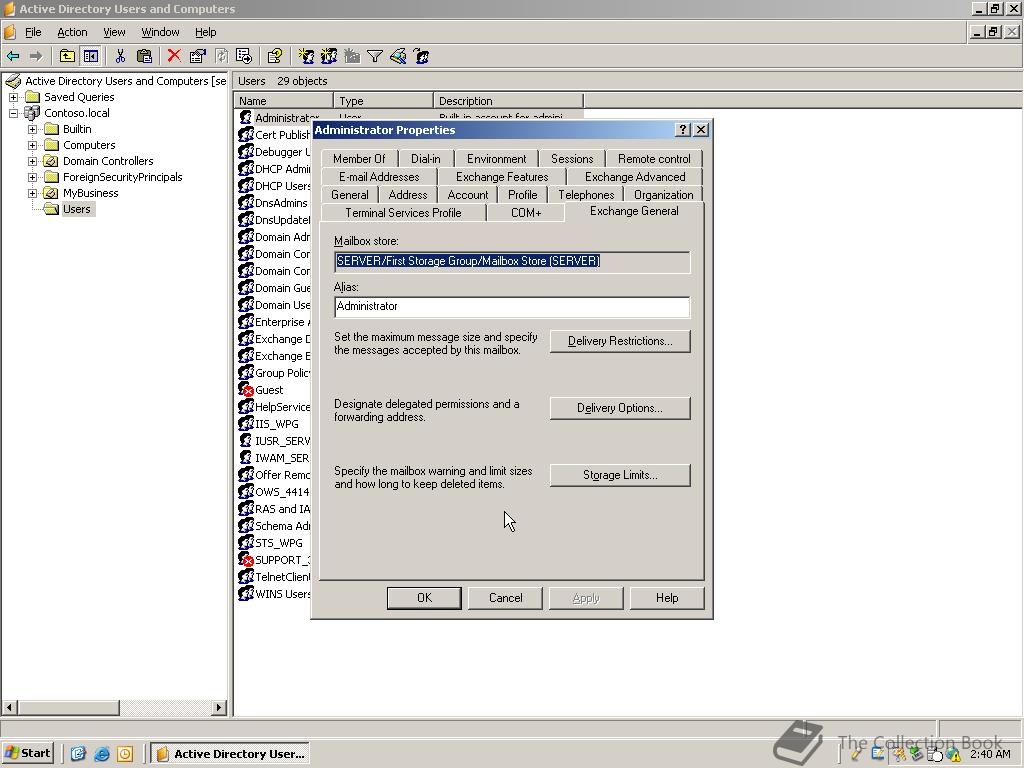Image resolution: width=1024 pixels, height=768 pixels.
Task: Switch to the Terminal Services Profile tab
Action: (x=403, y=213)
